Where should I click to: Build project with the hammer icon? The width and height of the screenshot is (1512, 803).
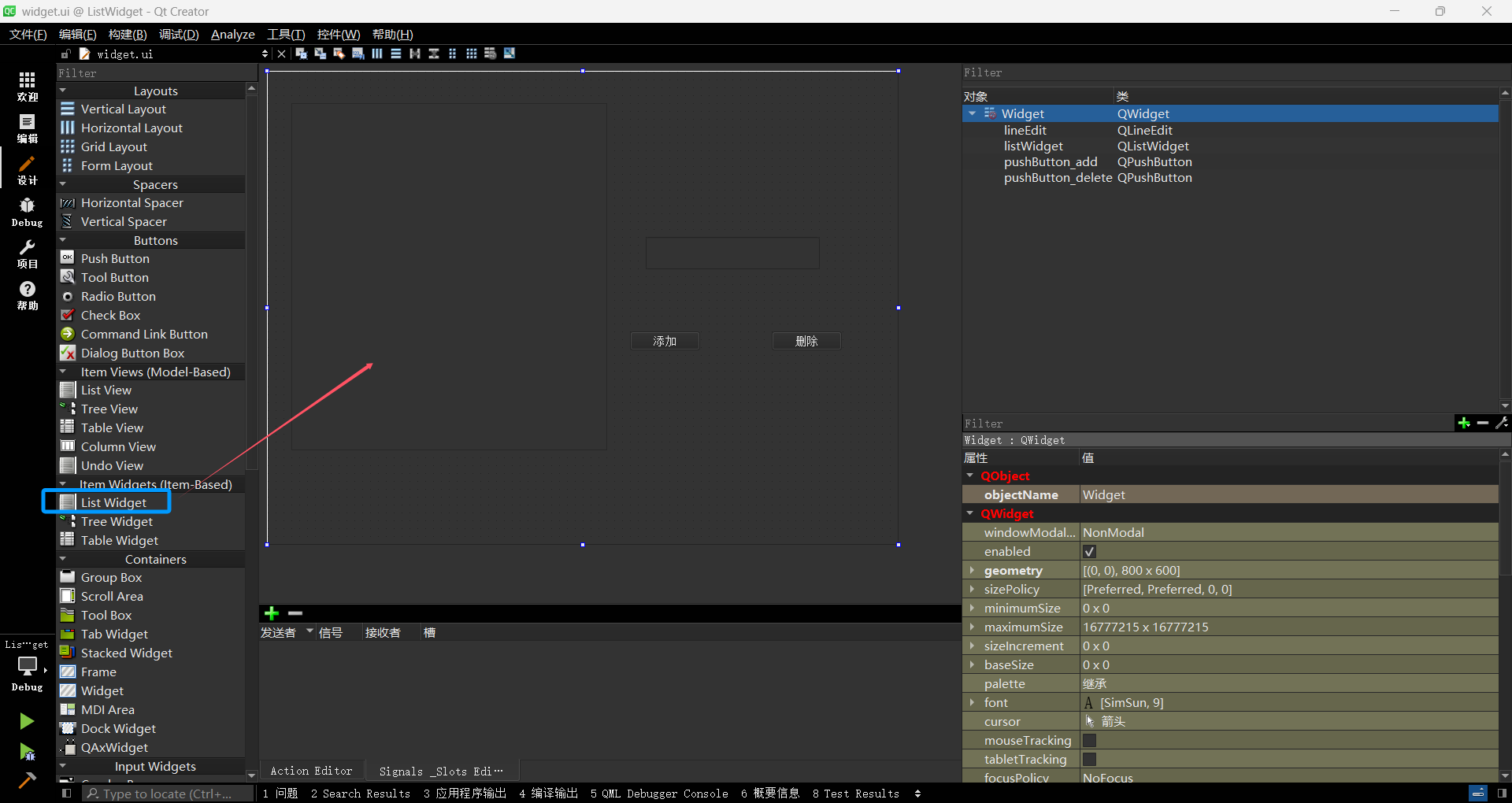coord(27,779)
